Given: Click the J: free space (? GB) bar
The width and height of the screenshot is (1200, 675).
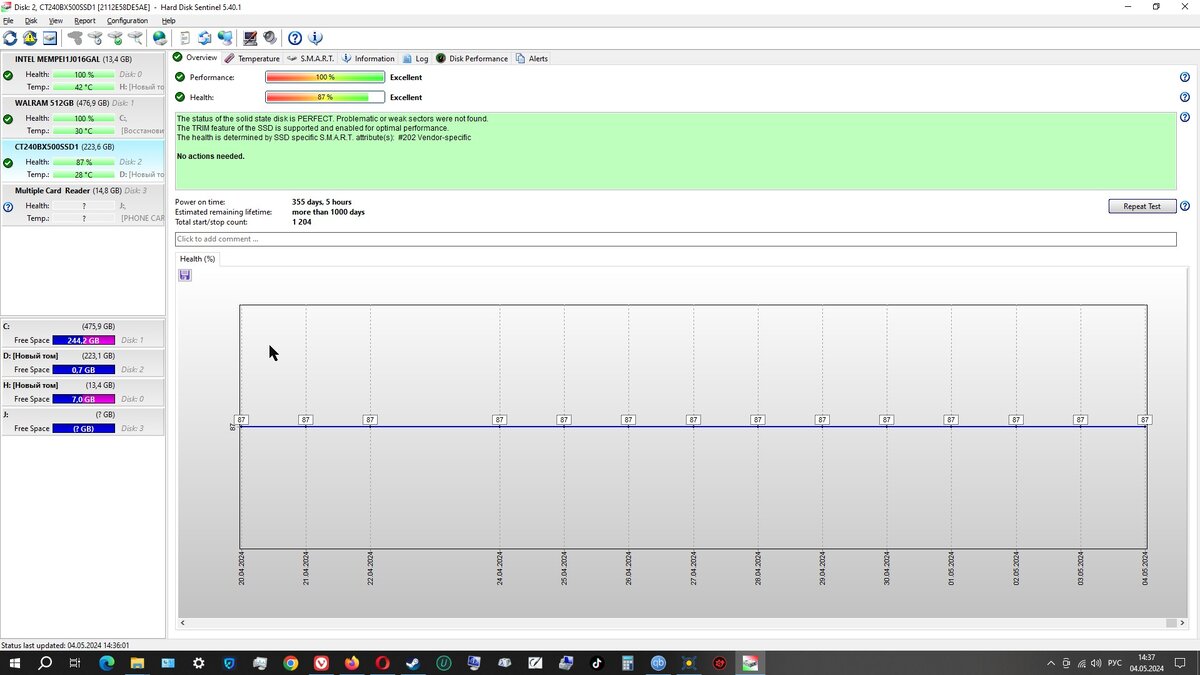Looking at the screenshot, I should [x=83, y=428].
